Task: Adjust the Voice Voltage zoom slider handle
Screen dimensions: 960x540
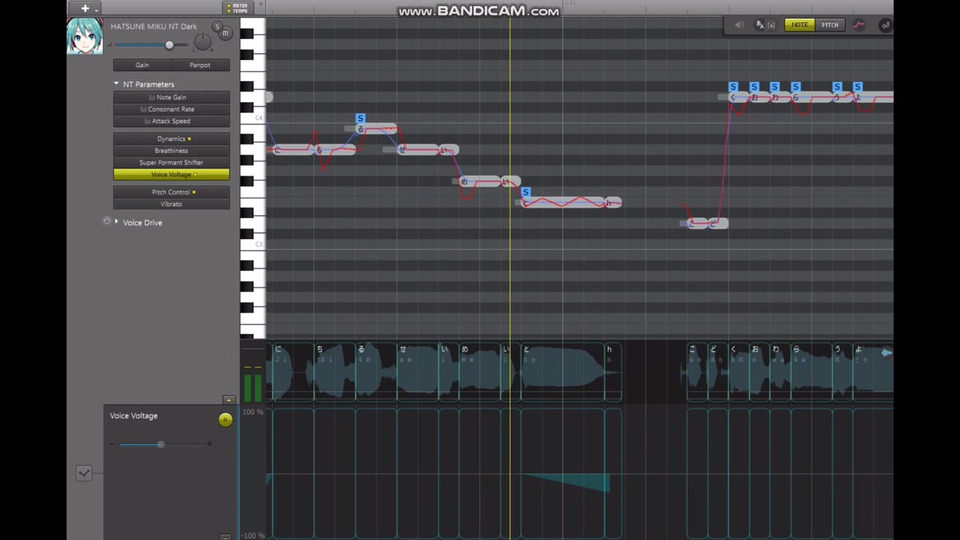Action: [160, 444]
